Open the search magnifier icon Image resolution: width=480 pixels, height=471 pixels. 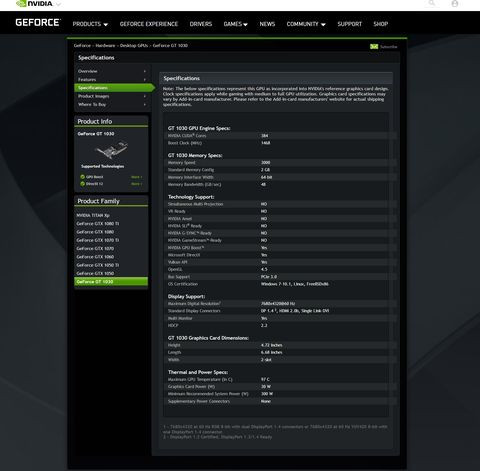(432, 3)
